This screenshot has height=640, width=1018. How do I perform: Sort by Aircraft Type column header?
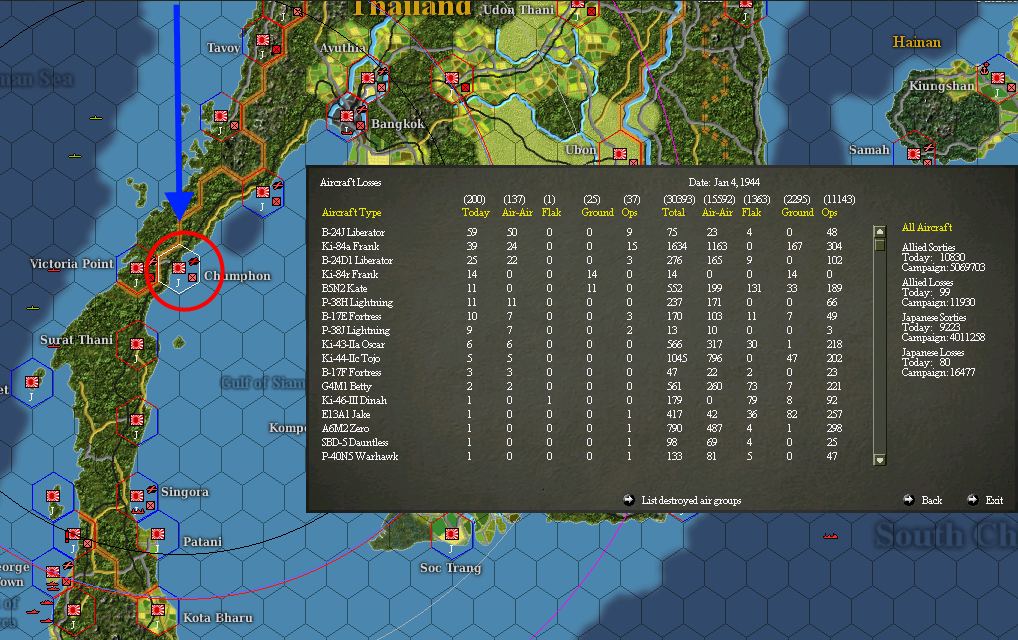(x=351, y=212)
